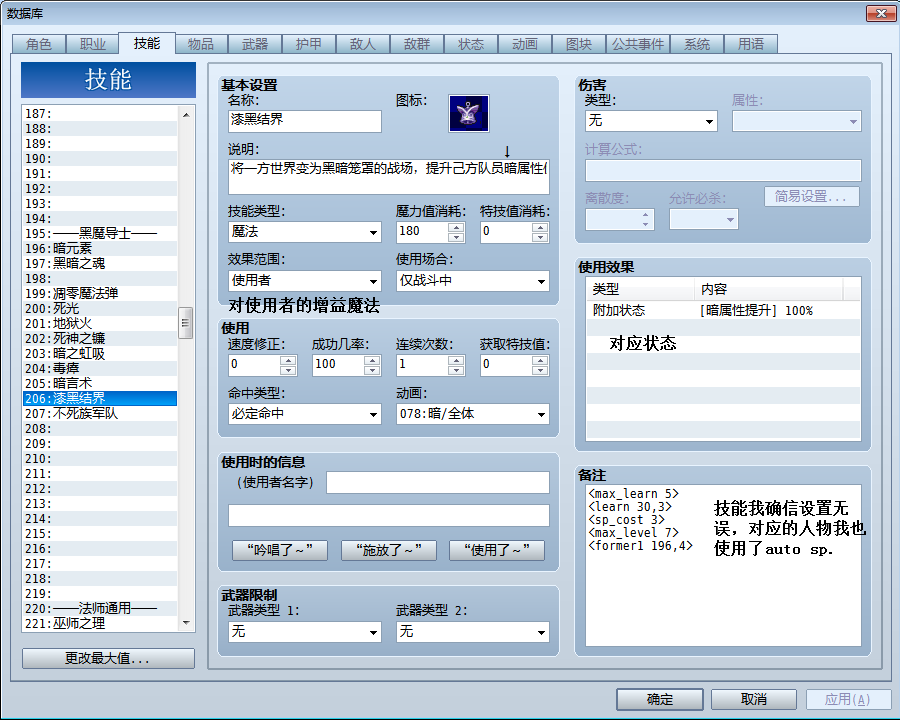Expand the 效果范围 dropdown showing 使用者

pos(304,281)
